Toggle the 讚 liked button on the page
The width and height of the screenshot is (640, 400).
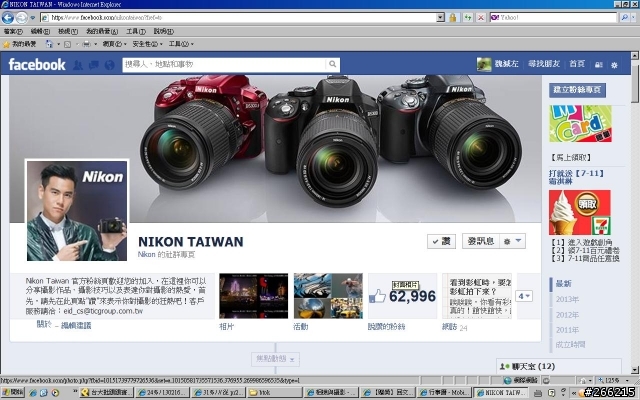[441, 241]
